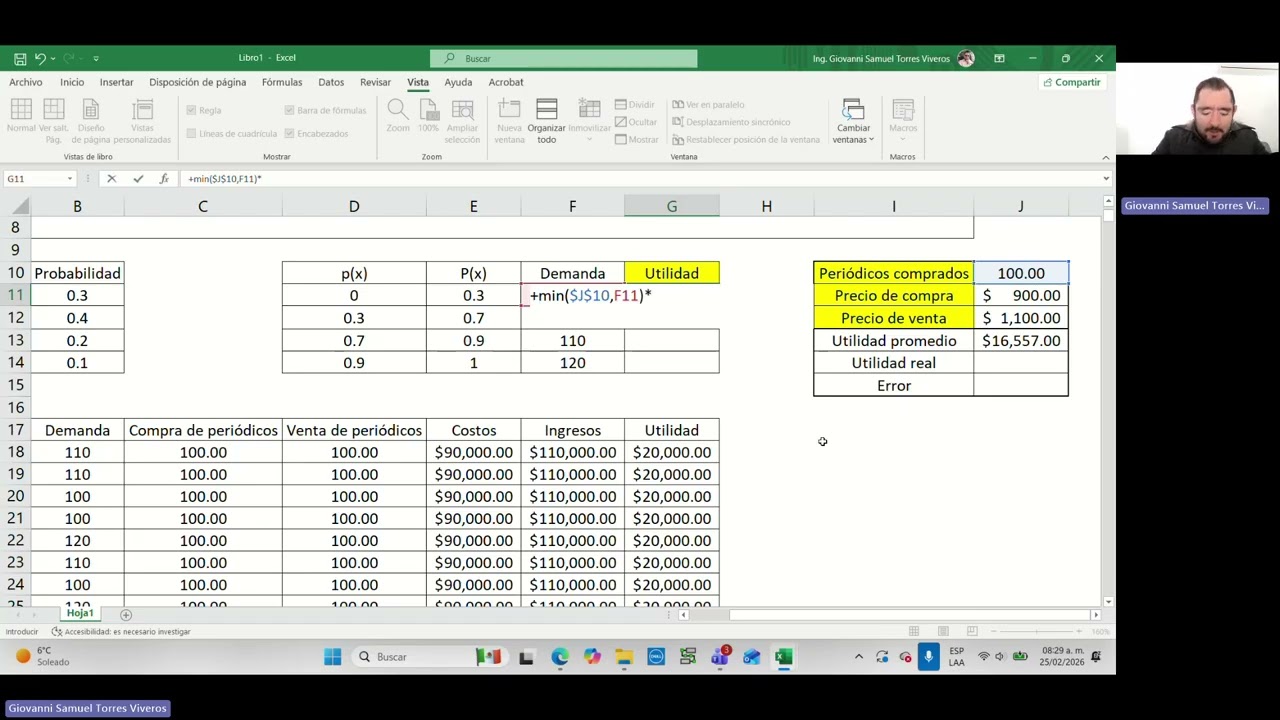
Task: Select column G header
Action: [672, 206]
